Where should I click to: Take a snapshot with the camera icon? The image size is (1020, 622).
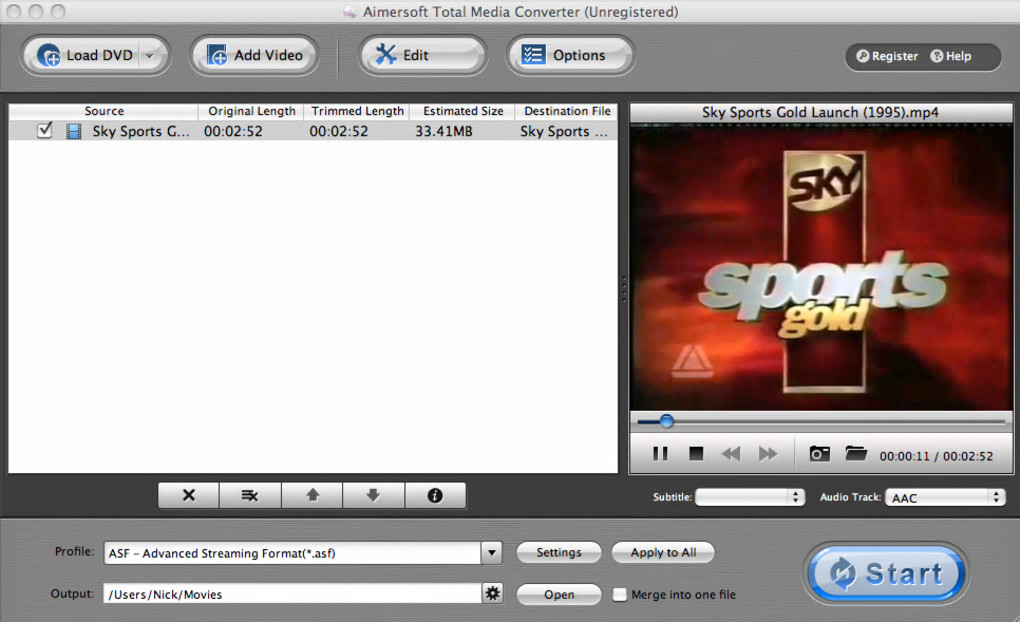(x=820, y=453)
